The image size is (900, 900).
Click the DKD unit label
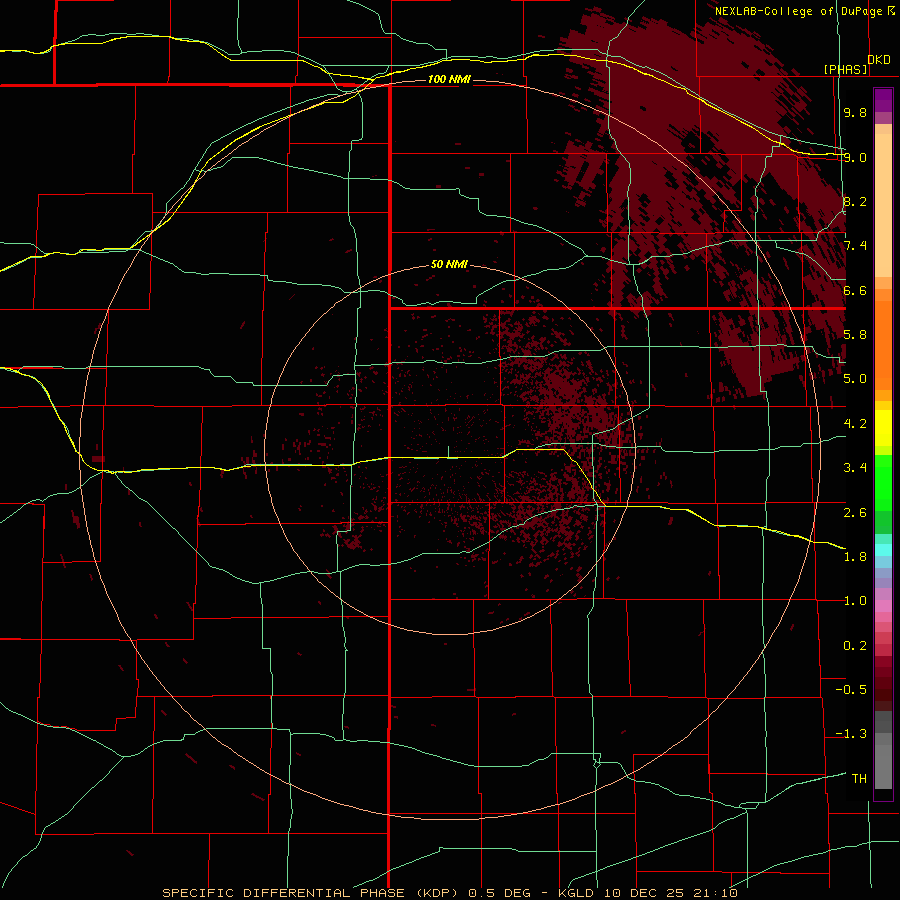(x=879, y=60)
